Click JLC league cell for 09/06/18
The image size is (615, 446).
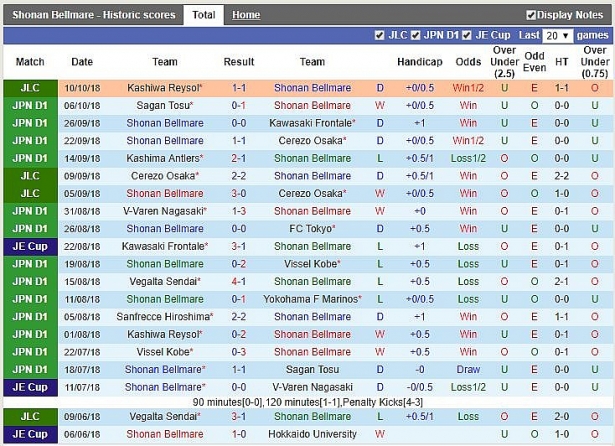tap(30, 417)
